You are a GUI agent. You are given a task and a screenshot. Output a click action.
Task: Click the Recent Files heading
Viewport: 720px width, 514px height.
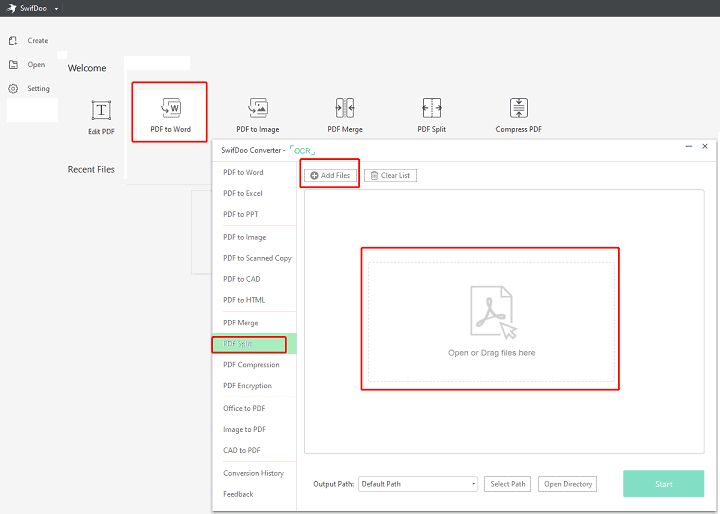tap(91, 169)
